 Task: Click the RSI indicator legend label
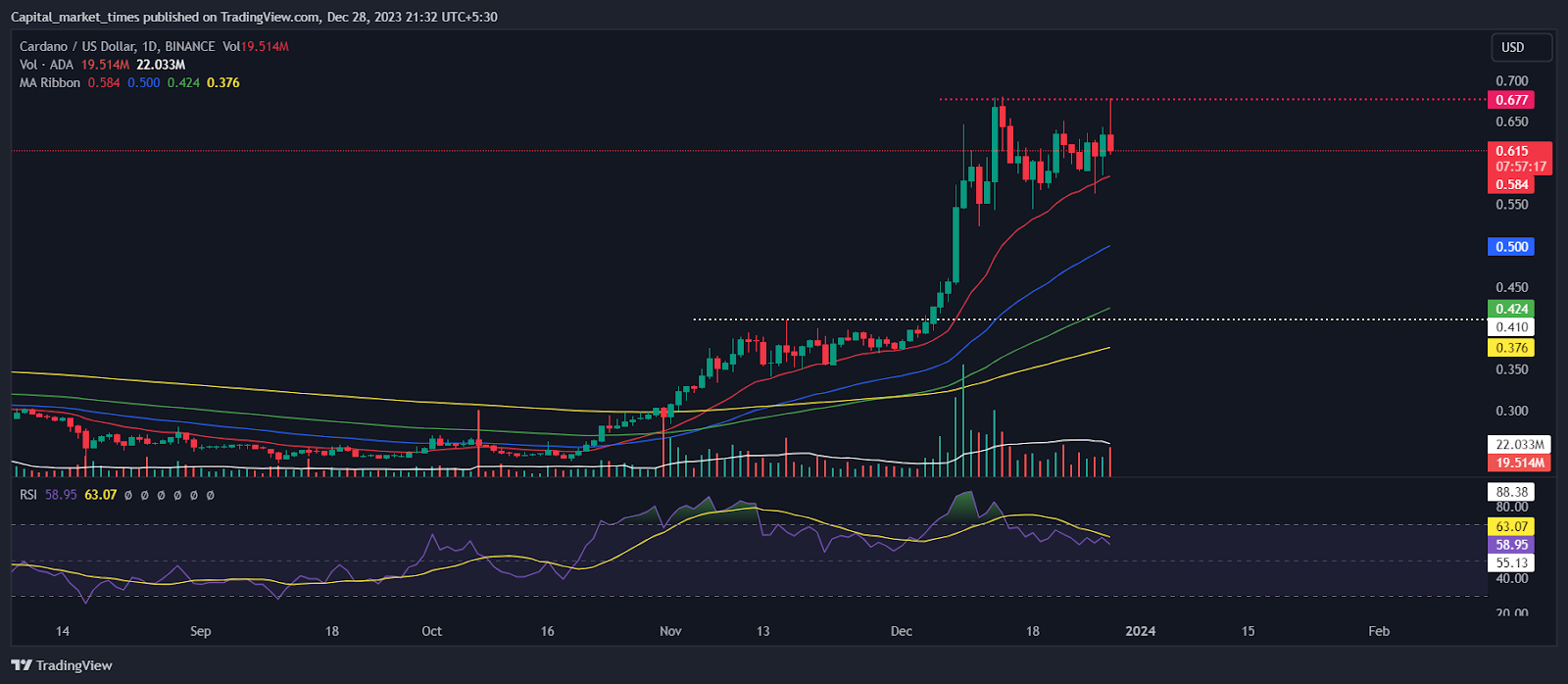click(28, 495)
